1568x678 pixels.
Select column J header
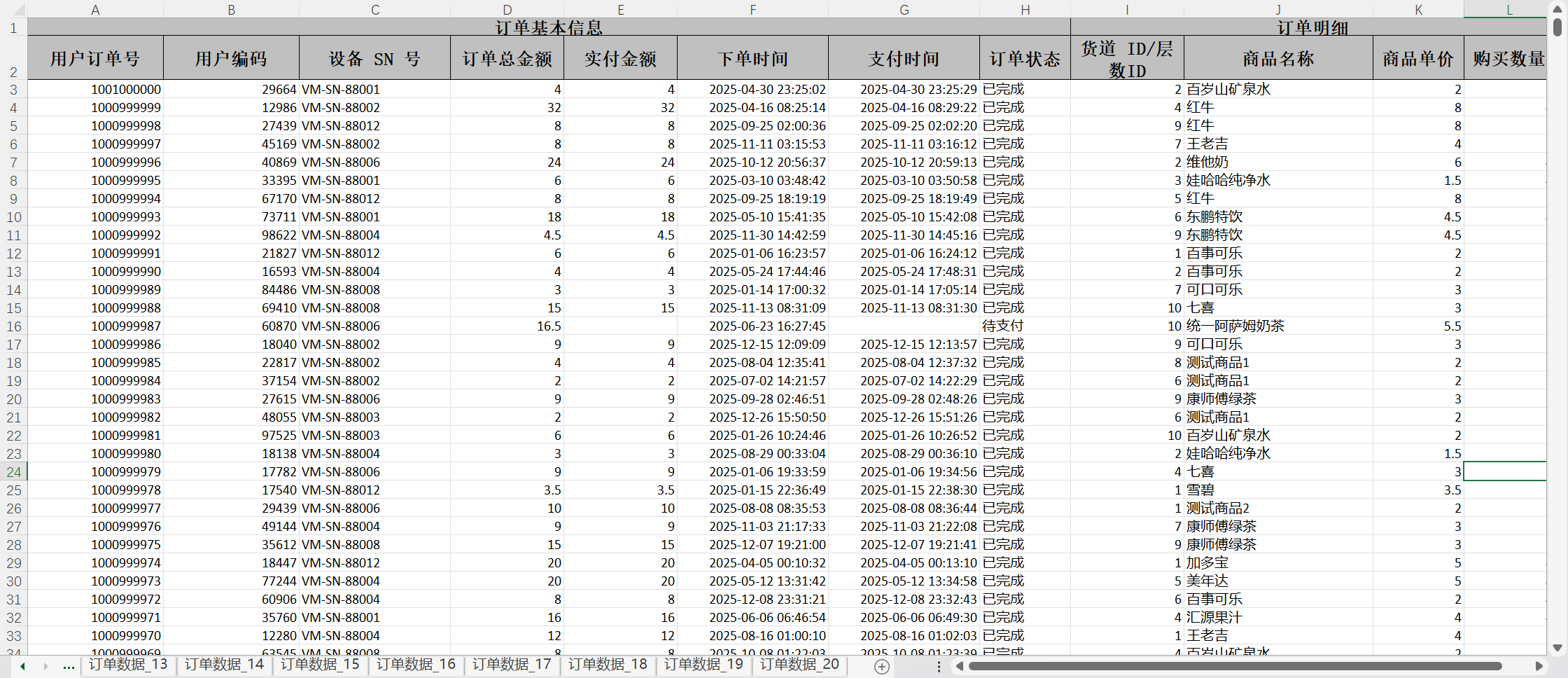(1278, 9)
